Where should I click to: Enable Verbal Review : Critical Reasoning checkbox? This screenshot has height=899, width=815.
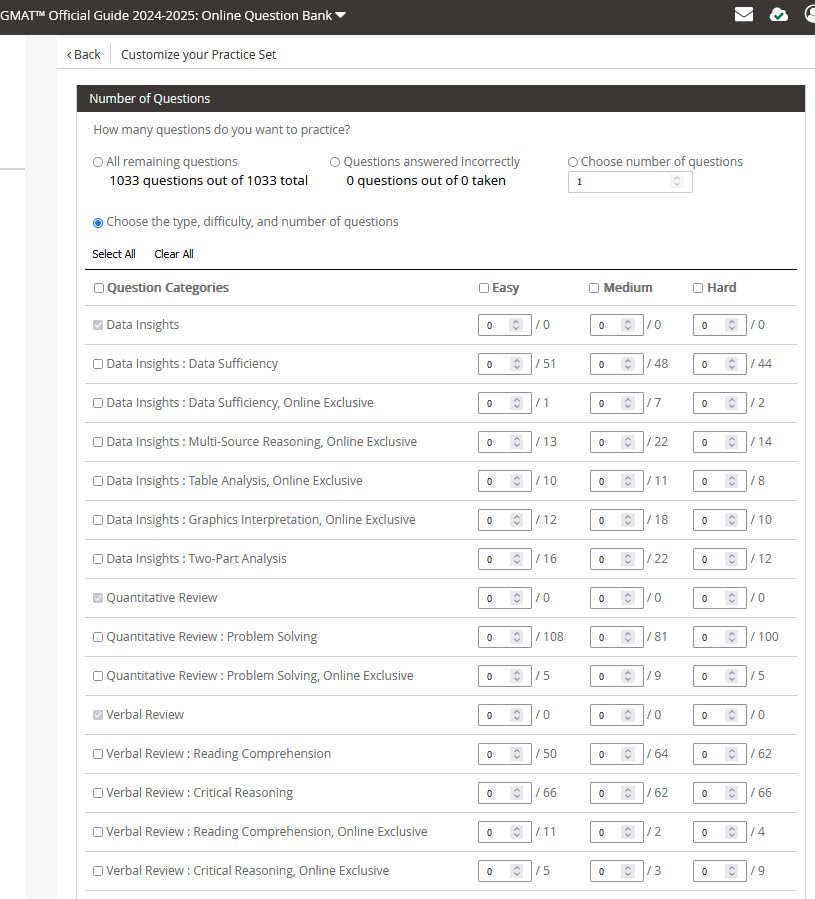[x=98, y=793]
